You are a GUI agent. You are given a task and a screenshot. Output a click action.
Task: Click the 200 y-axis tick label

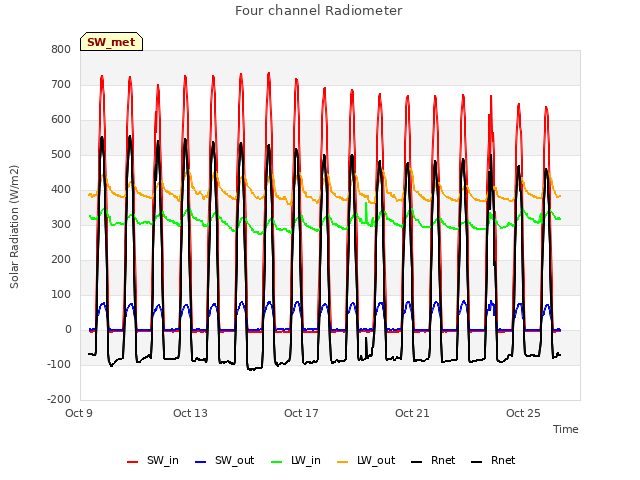click(61, 260)
